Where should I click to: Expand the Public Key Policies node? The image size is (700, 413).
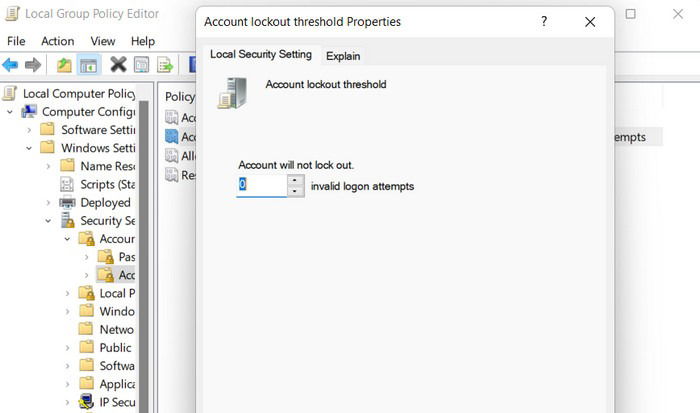(x=67, y=347)
